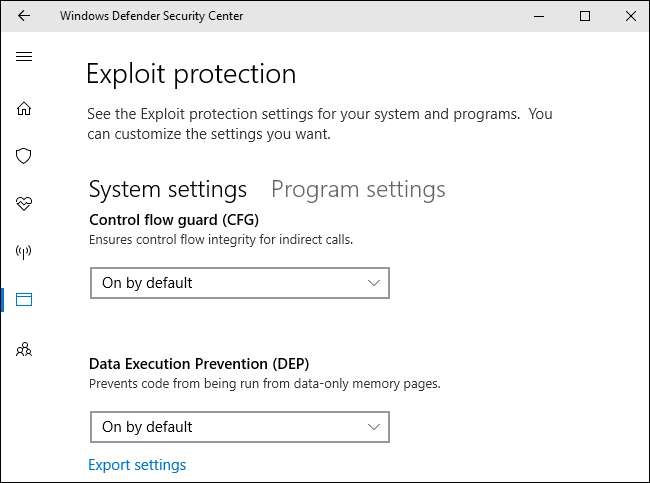Expand Data Execution Prevention dropdown

click(x=239, y=427)
